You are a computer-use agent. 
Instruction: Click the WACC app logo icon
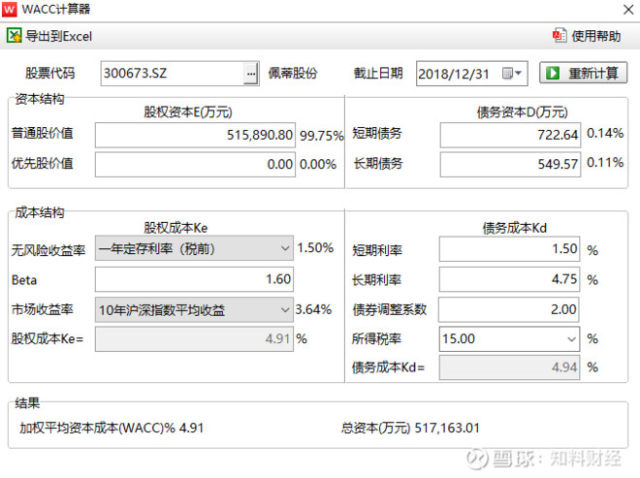pos(9,9)
